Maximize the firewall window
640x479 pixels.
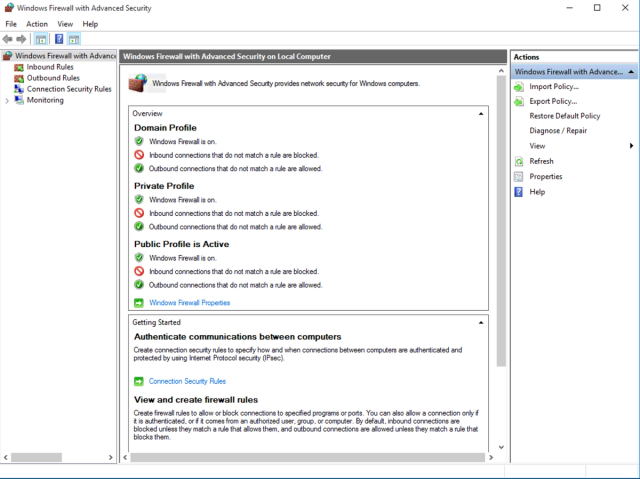click(x=597, y=8)
